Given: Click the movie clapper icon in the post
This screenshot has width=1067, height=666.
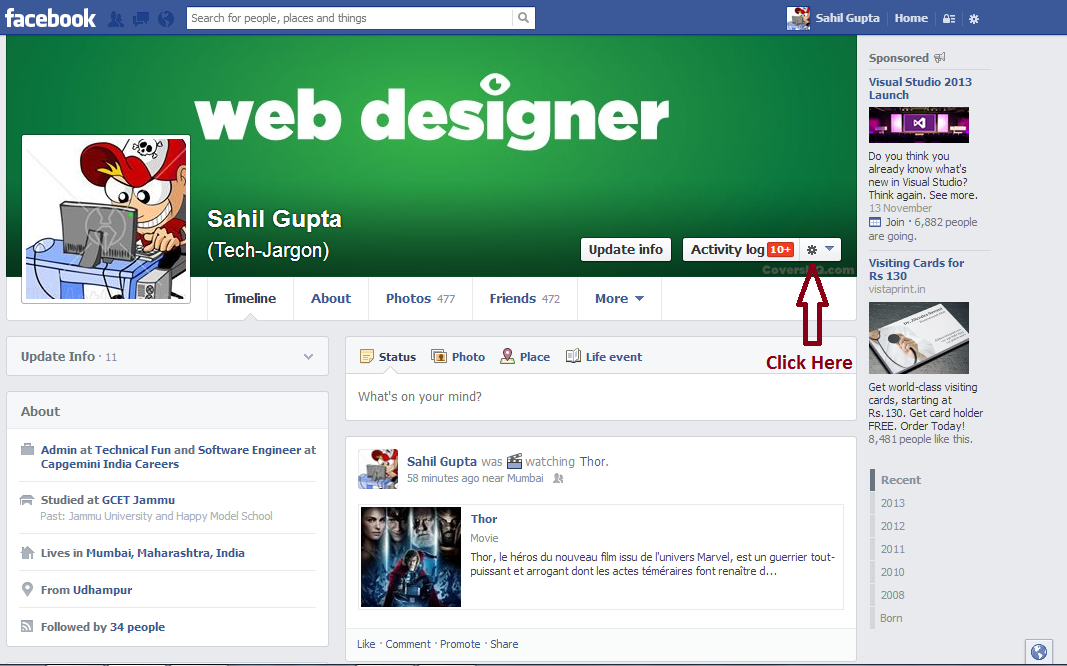Looking at the screenshot, I should 514,461.
